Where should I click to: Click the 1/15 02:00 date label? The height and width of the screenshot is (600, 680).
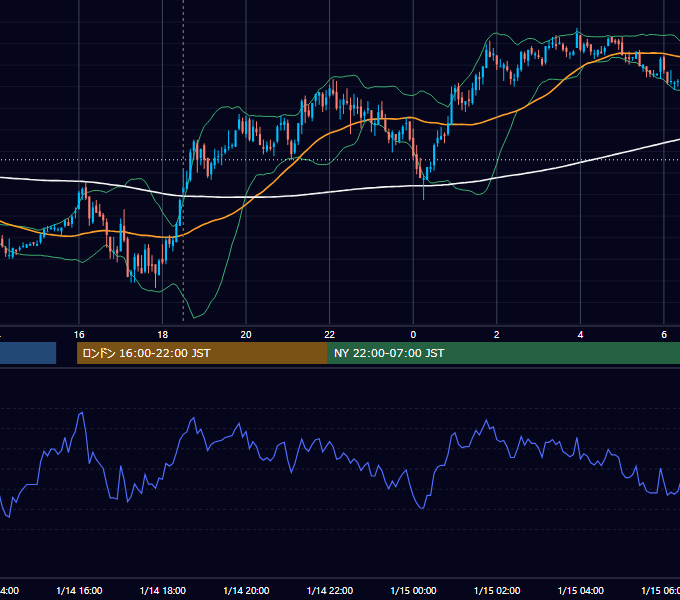tap(497, 591)
